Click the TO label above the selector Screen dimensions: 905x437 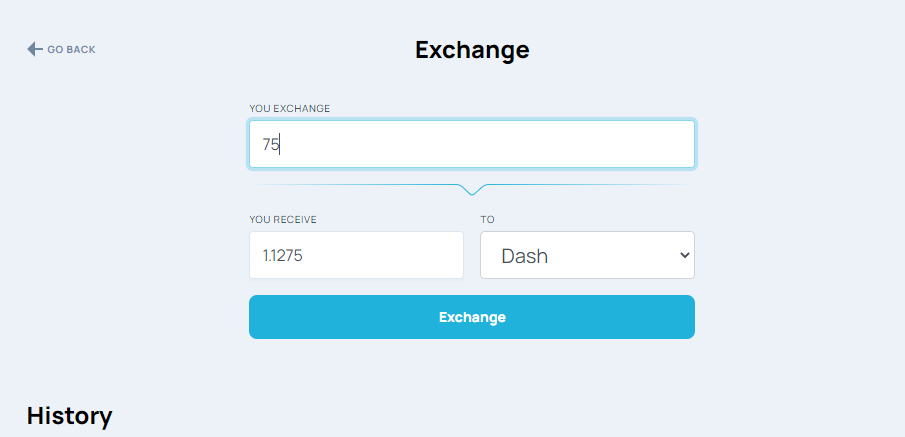487,219
